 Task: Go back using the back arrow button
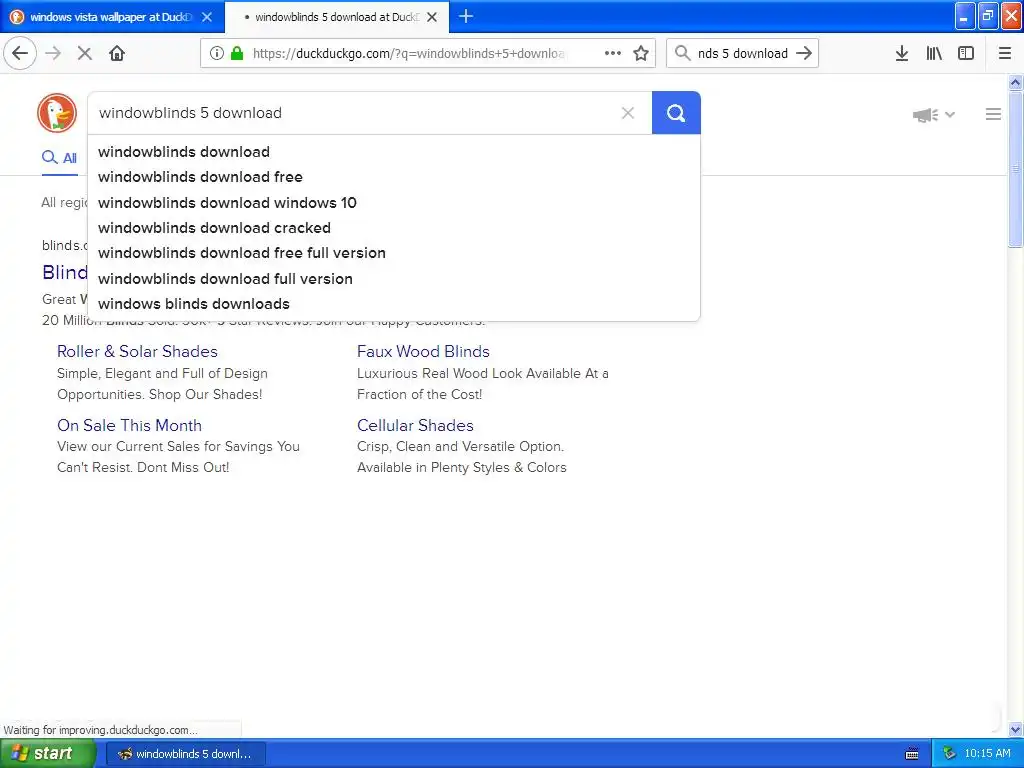point(20,54)
